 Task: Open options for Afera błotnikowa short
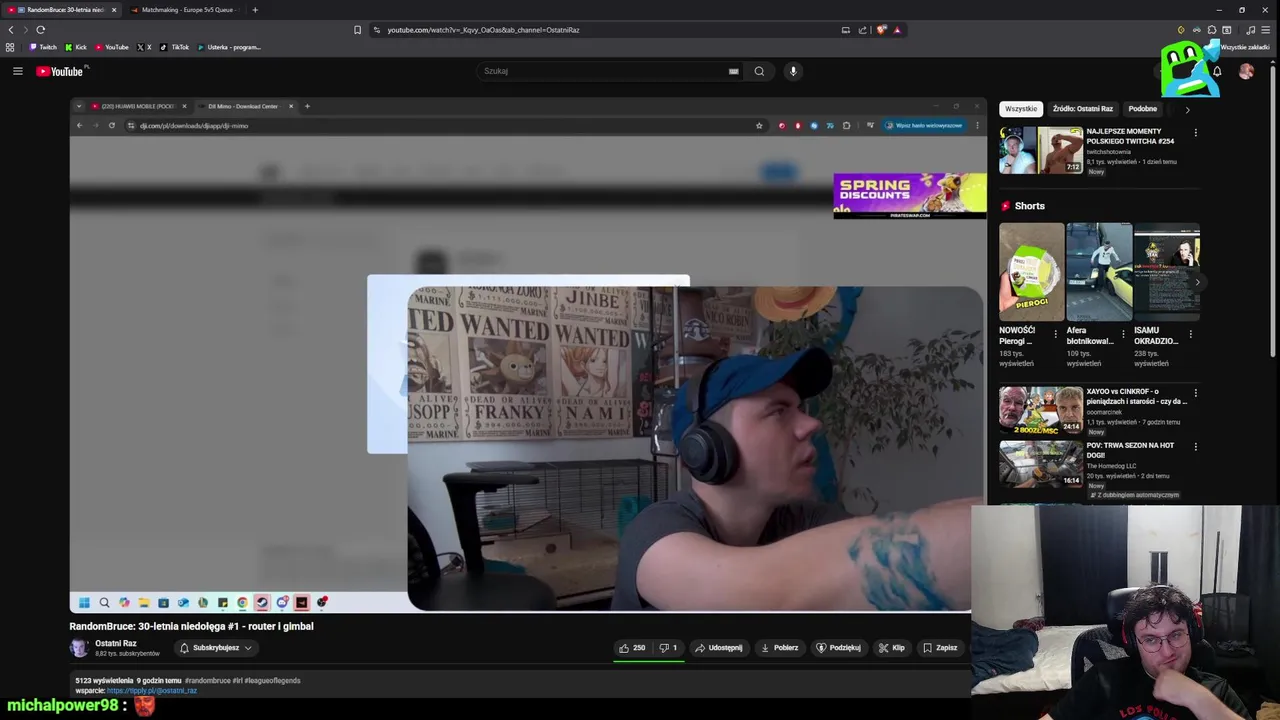(1123, 334)
